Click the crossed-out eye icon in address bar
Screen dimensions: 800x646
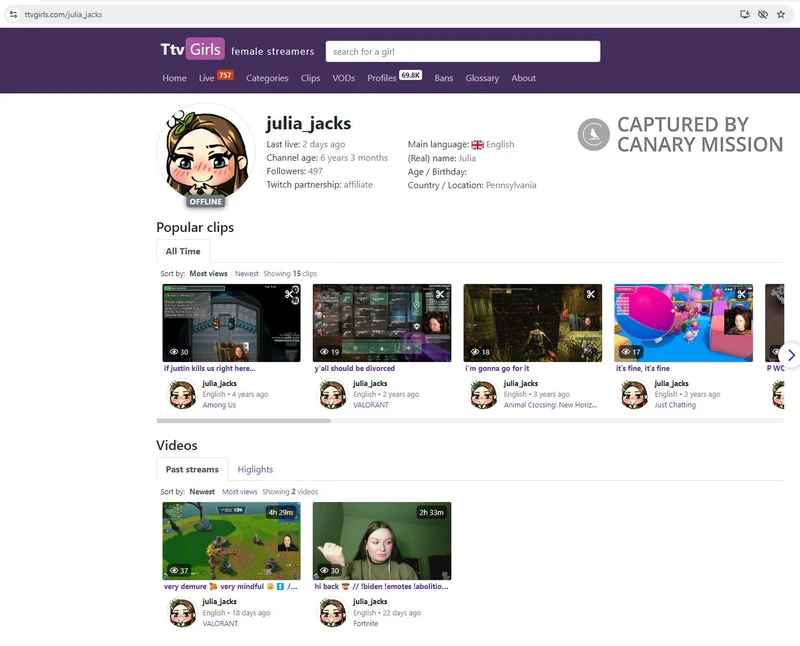tap(762, 14)
